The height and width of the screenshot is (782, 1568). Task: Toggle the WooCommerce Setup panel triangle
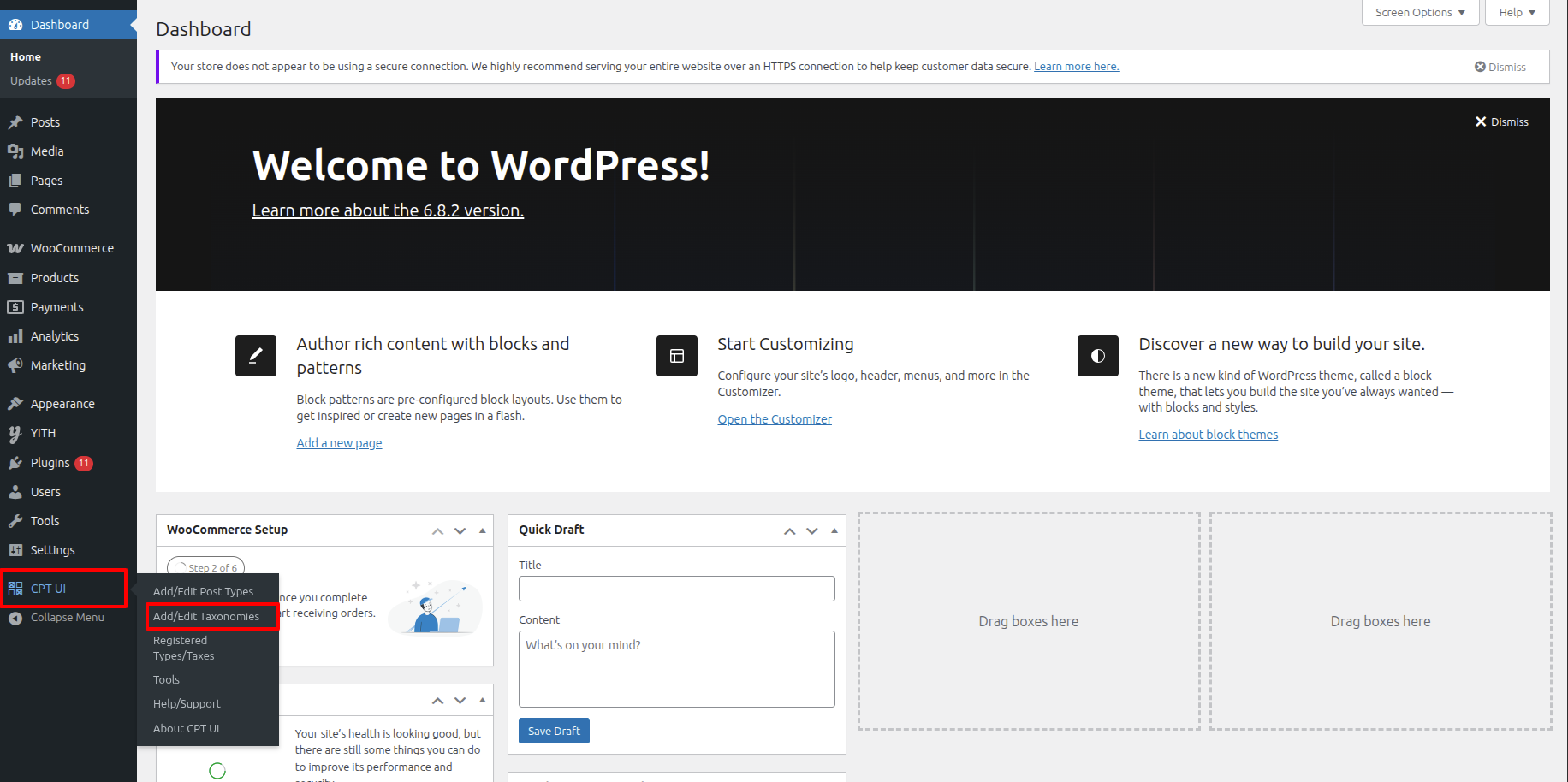483,530
